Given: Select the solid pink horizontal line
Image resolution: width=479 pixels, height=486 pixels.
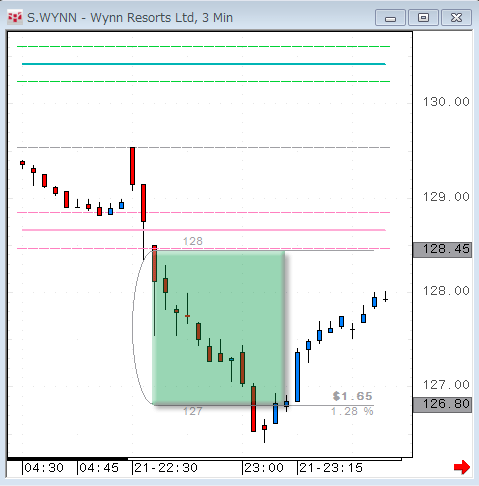Looking at the screenshot, I should click(204, 230).
